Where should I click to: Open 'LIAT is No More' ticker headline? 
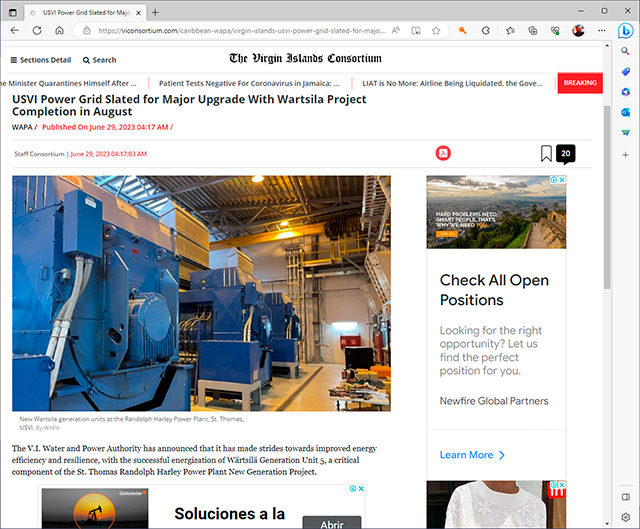(x=452, y=83)
